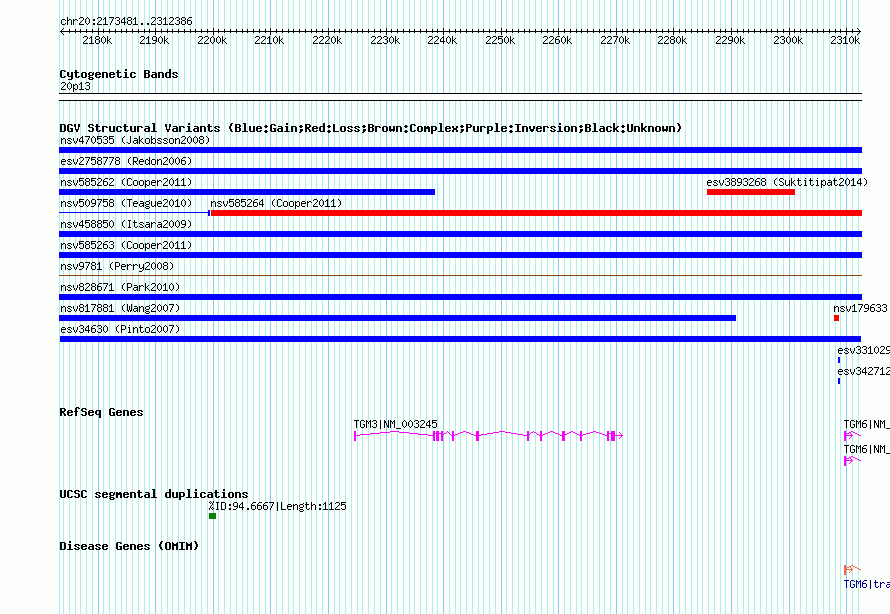Click the DGV Structural Variants track title

tap(370, 128)
